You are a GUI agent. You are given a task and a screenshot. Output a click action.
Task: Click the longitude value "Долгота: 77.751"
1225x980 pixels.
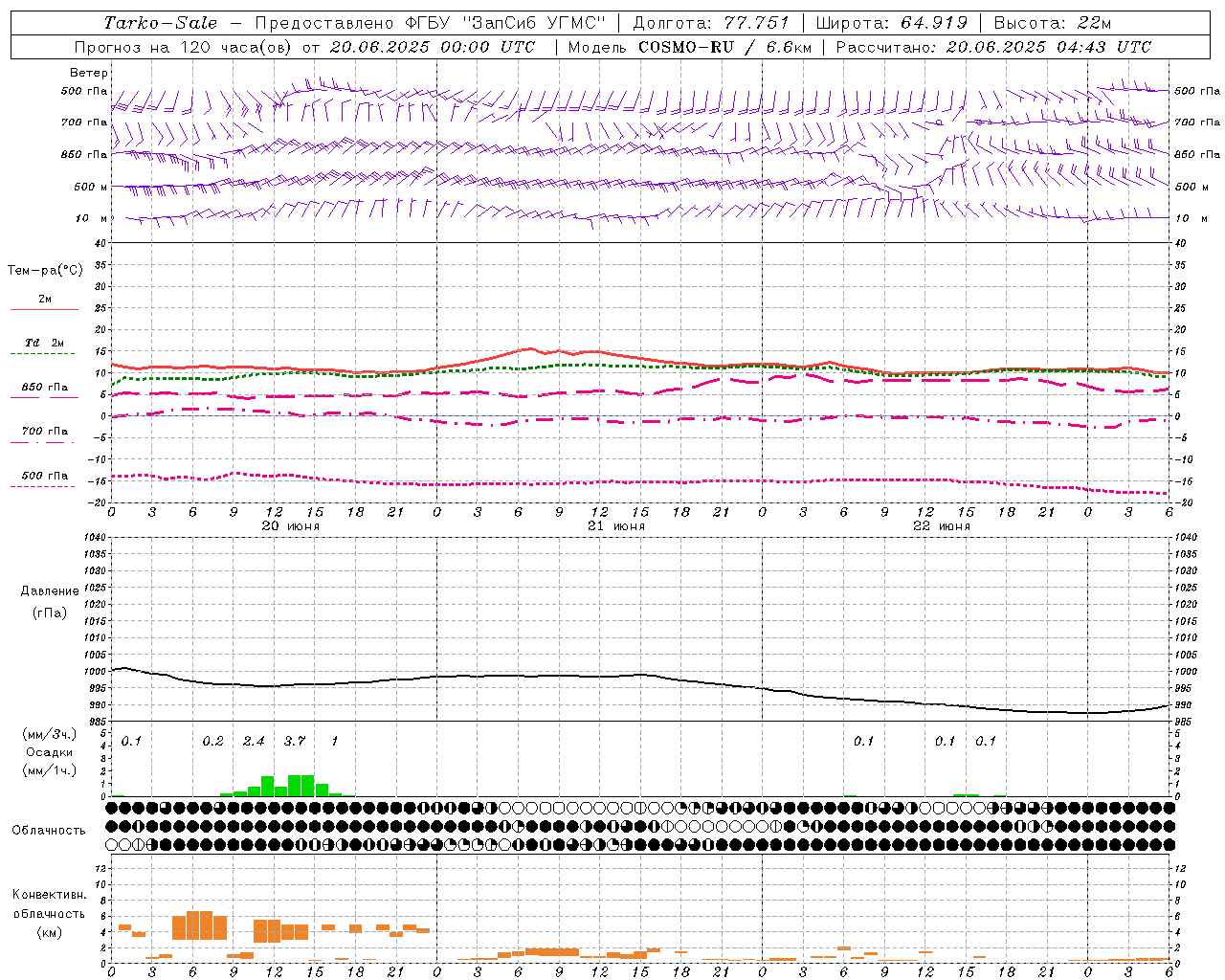[711, 23]
